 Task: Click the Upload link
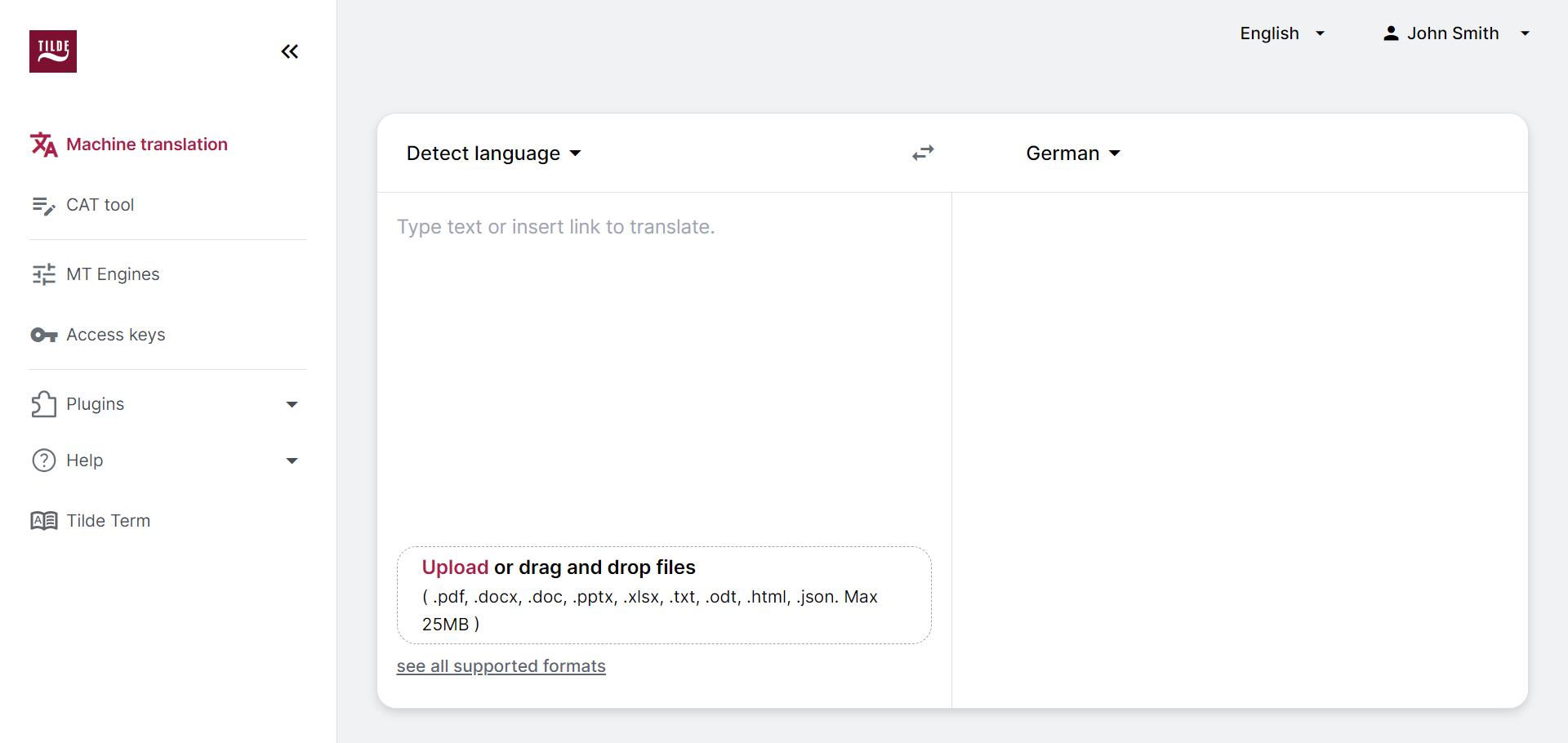click(455, 567)
